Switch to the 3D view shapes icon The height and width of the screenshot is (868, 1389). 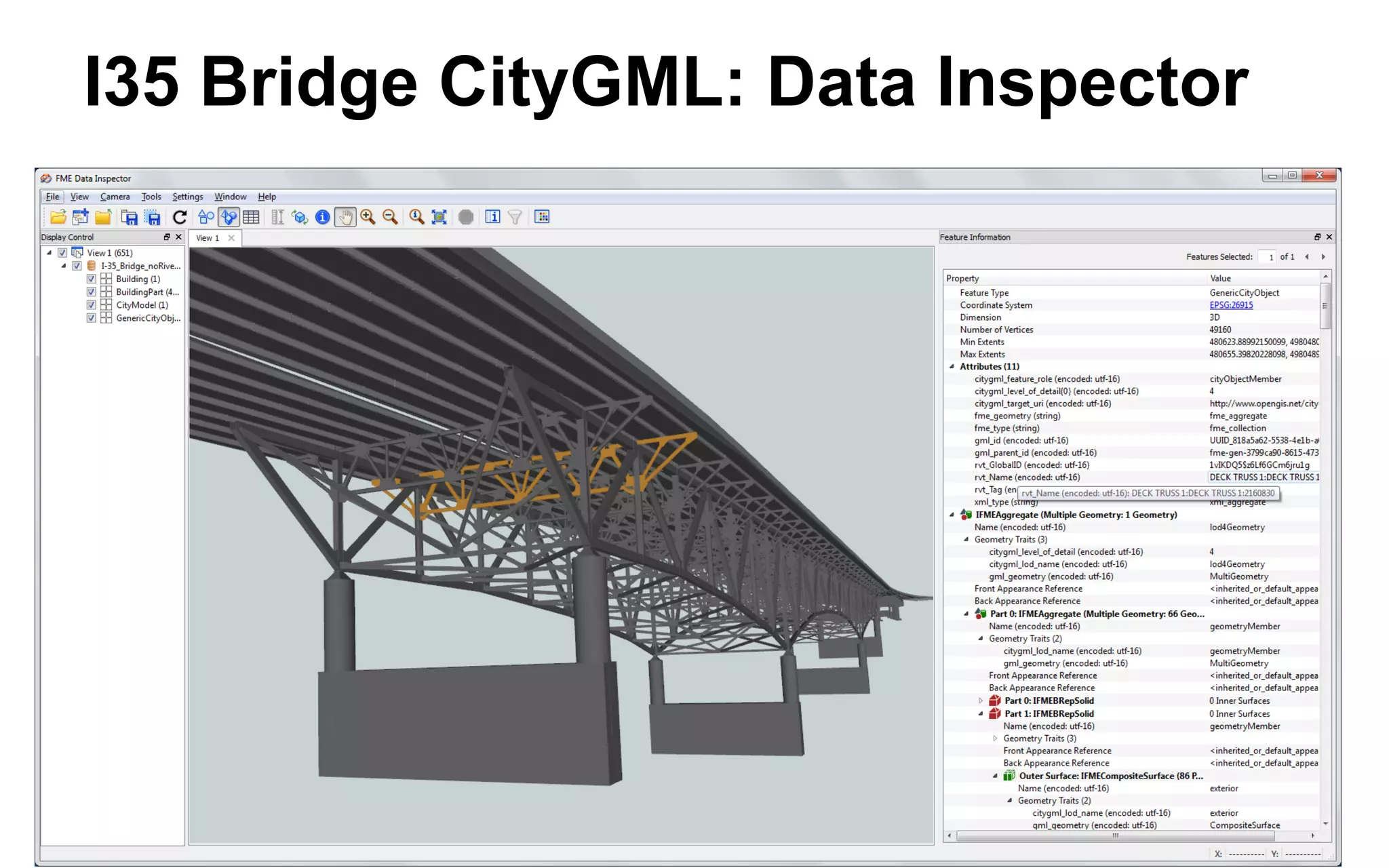pos(229,217)
